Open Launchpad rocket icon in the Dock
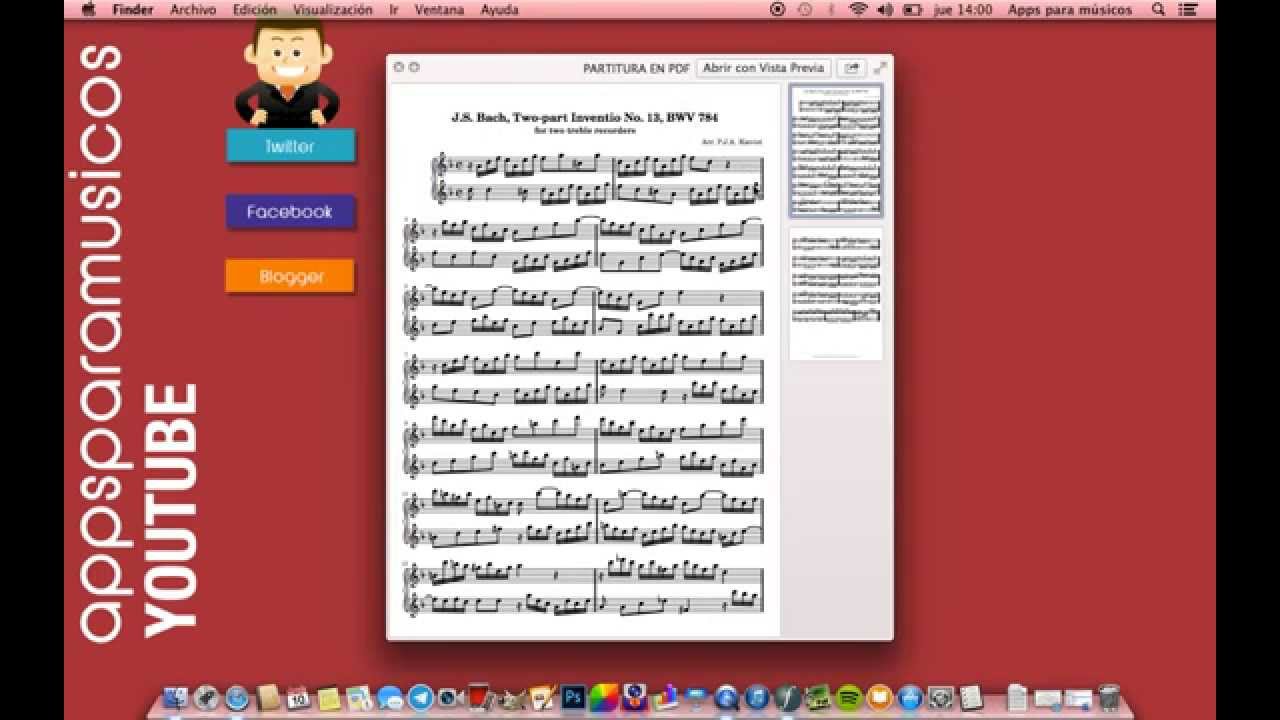Screen dimensions: 1280x720 coord(206,698)
